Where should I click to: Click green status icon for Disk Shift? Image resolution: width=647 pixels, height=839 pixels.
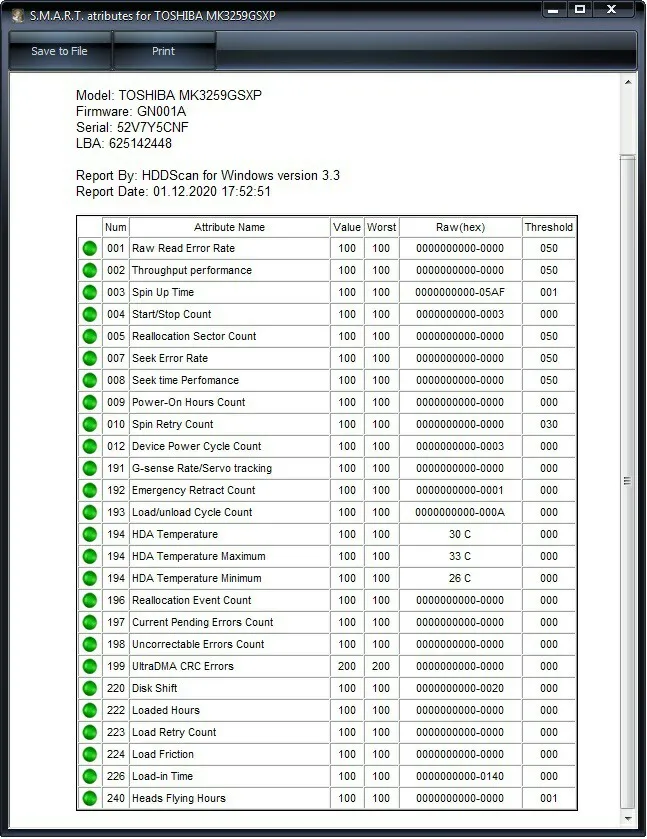(90, 688)
